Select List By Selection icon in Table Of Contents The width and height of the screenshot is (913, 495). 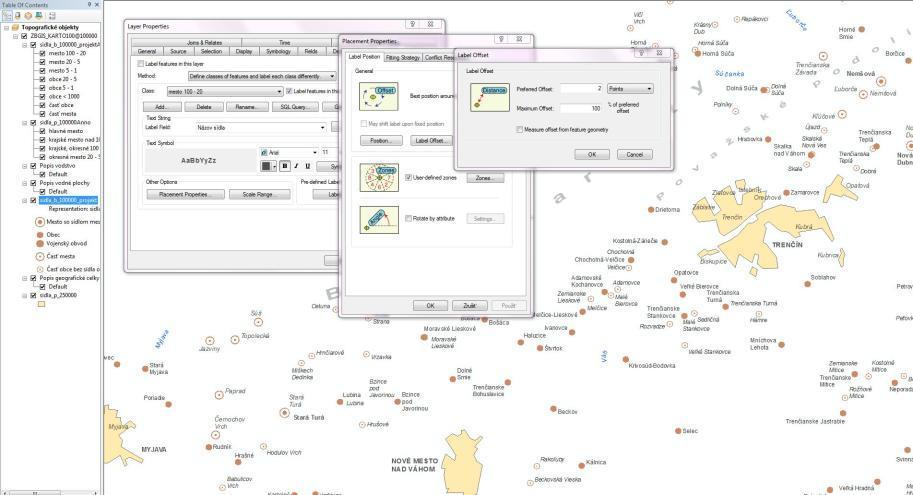pyautogui.click(x=38, y=16)
